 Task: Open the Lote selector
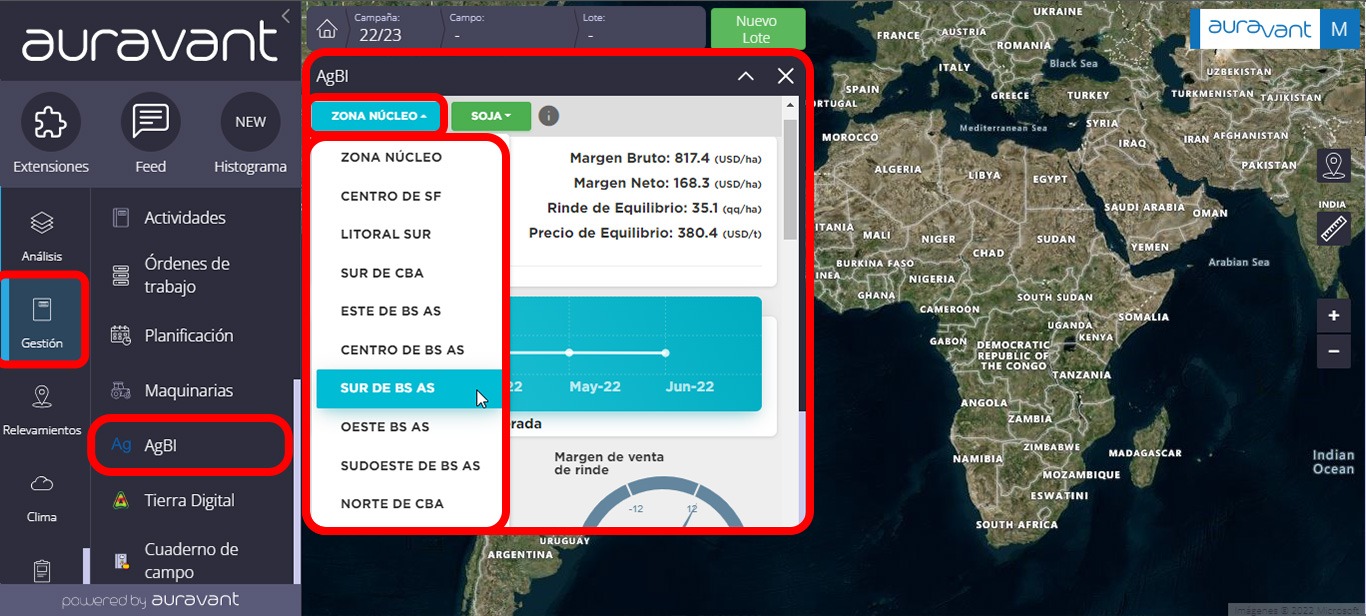pos(640,29)
